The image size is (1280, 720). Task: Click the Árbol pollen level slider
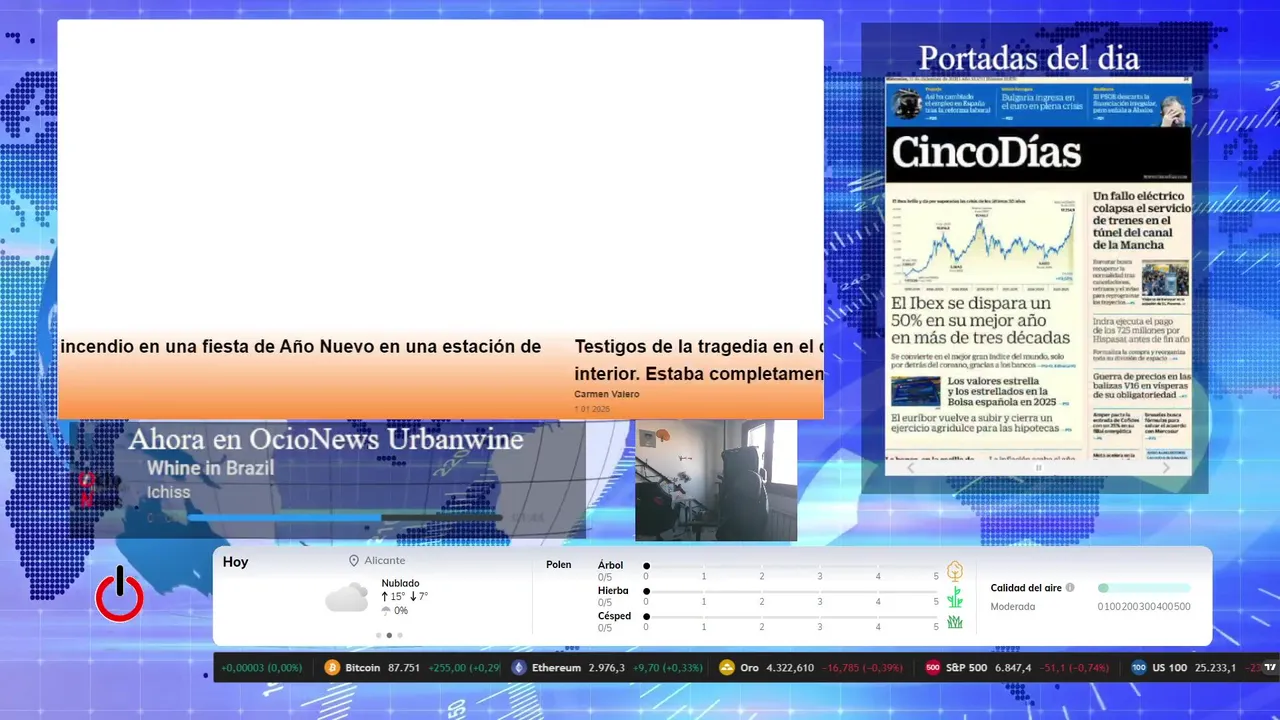(791, 566)
